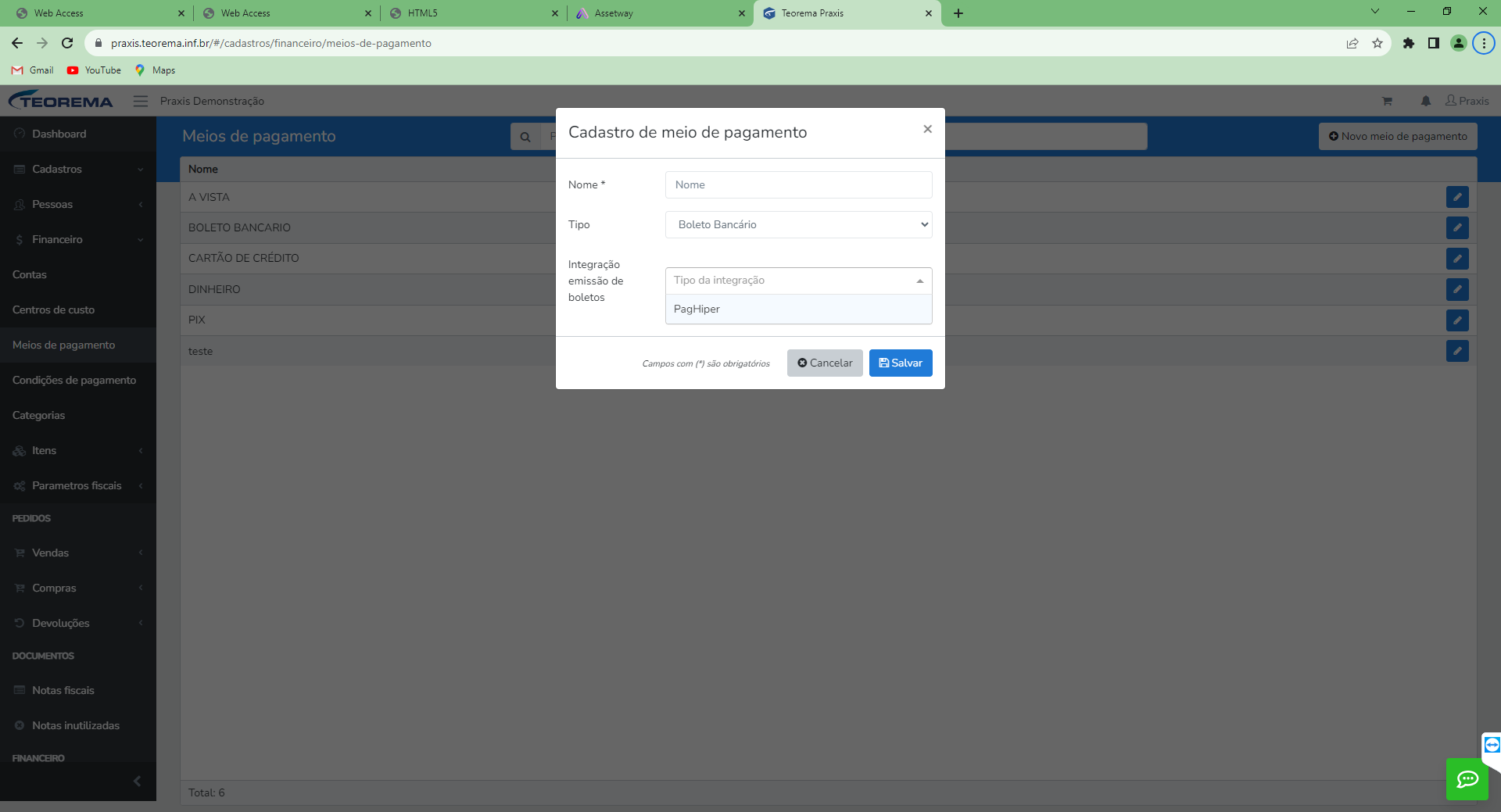This screenshot has width=1501, height=812.
Task: Open the browser extensions puzzle icon
Action: (1409, 43)
